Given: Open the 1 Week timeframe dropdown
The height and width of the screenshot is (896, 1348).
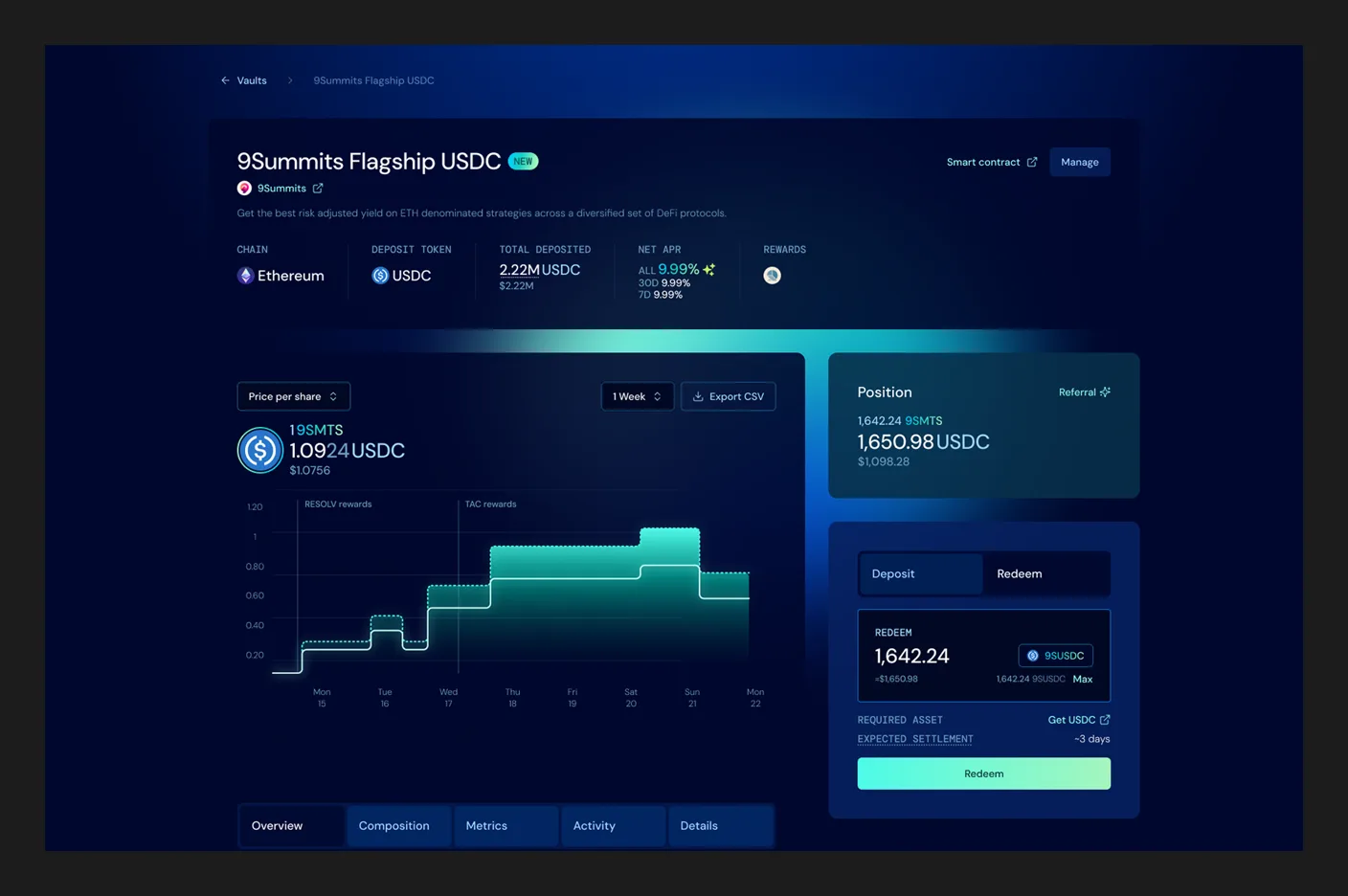Looking at the screenshot, I should coord(637,396).
